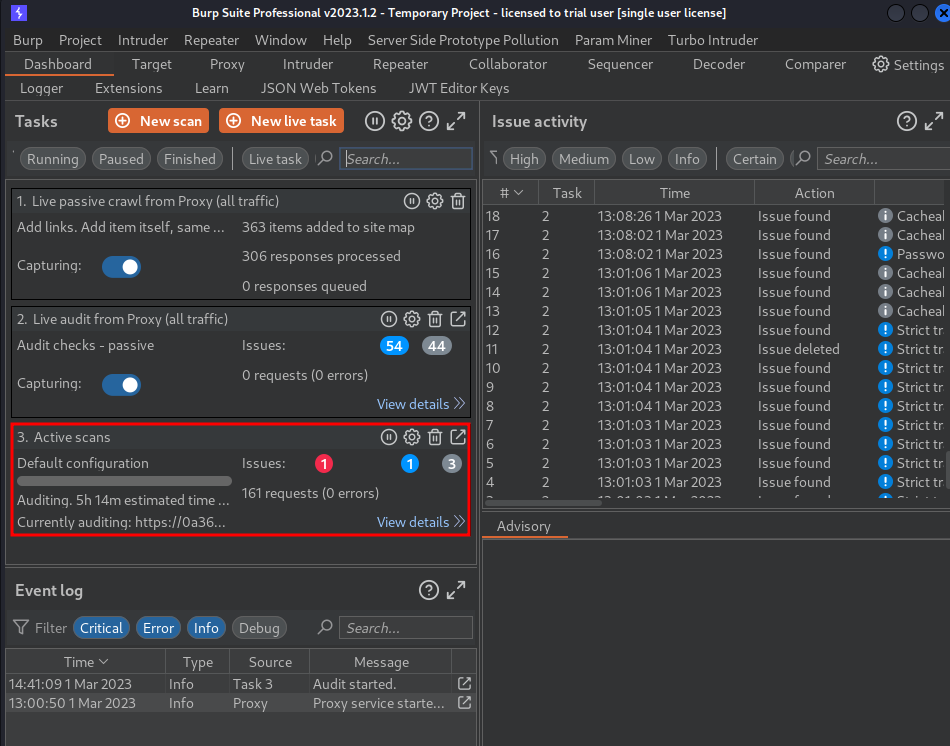Pop out Active scans task window

458,436
